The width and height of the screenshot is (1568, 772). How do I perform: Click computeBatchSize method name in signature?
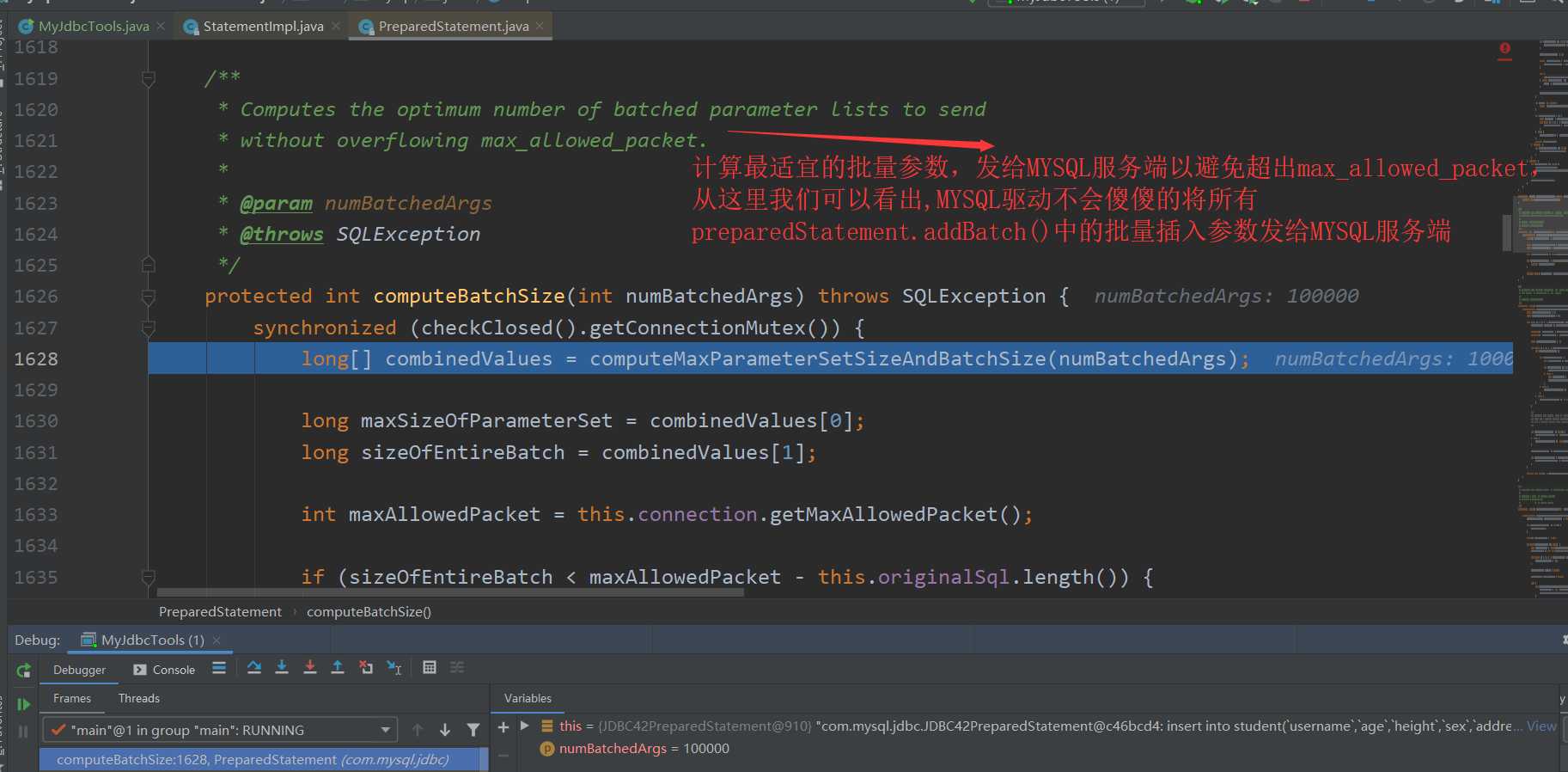pos(469,297)
